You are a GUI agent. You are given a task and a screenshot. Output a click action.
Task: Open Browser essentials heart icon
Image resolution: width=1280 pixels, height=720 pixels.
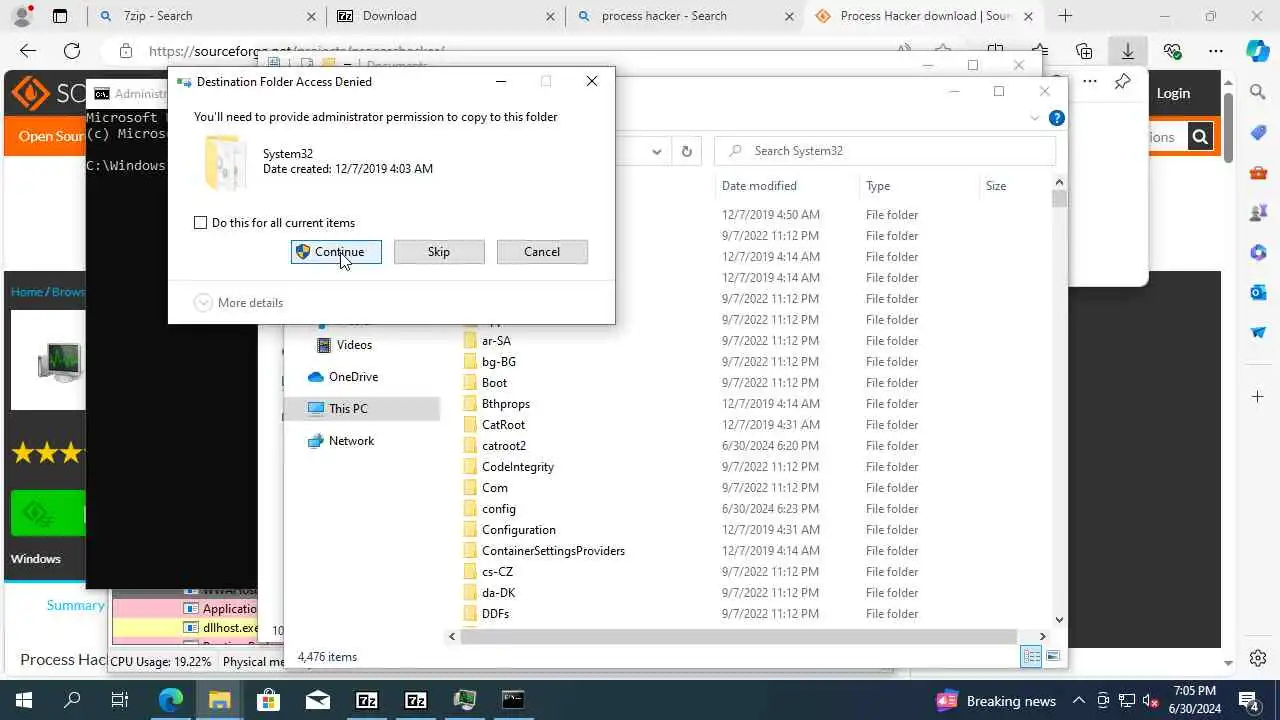click(1172, 51)
